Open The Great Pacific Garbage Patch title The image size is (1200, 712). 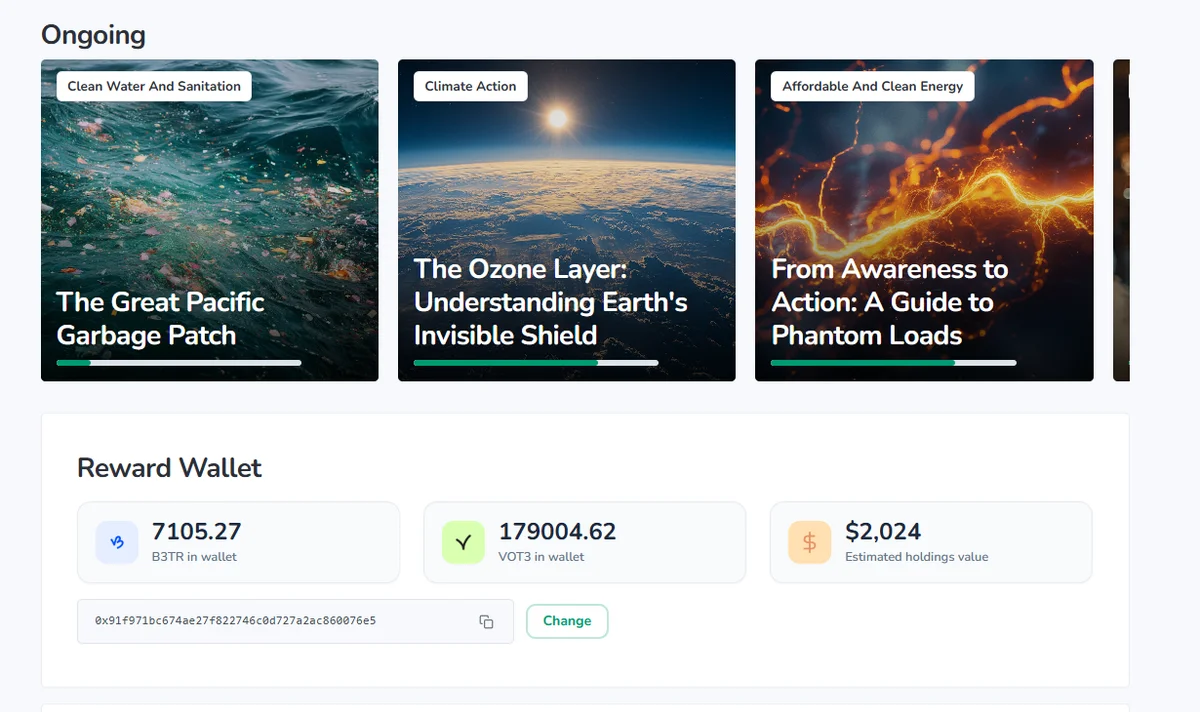coord(160,318)
